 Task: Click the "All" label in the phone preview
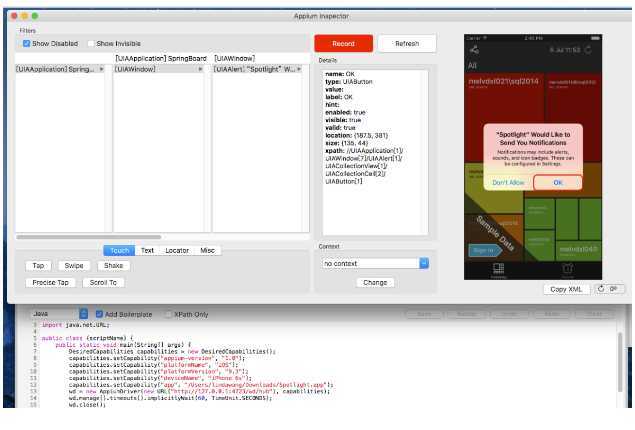coord(473,66)
